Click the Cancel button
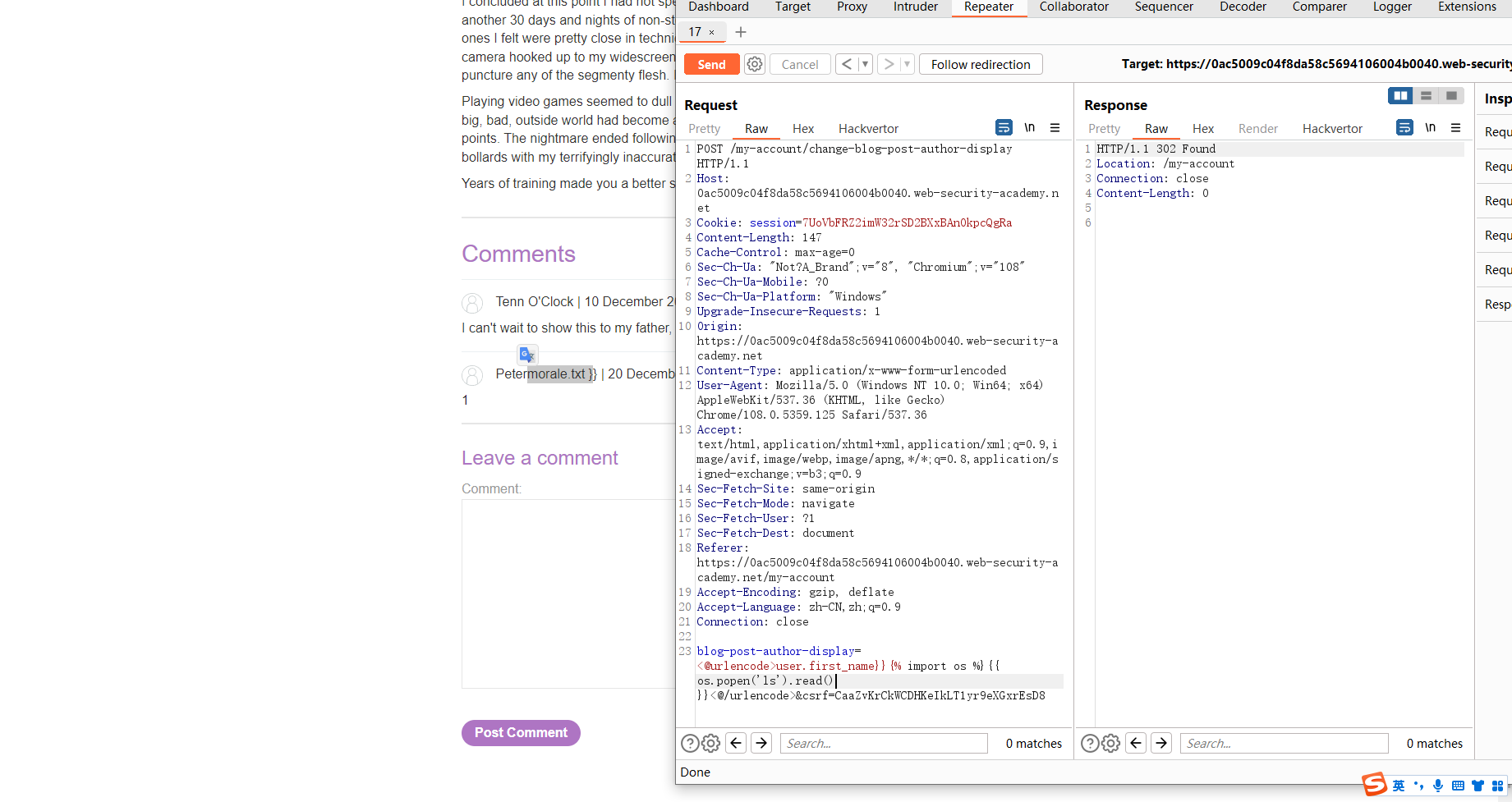The image size is (1512, 802). (800, 64)
